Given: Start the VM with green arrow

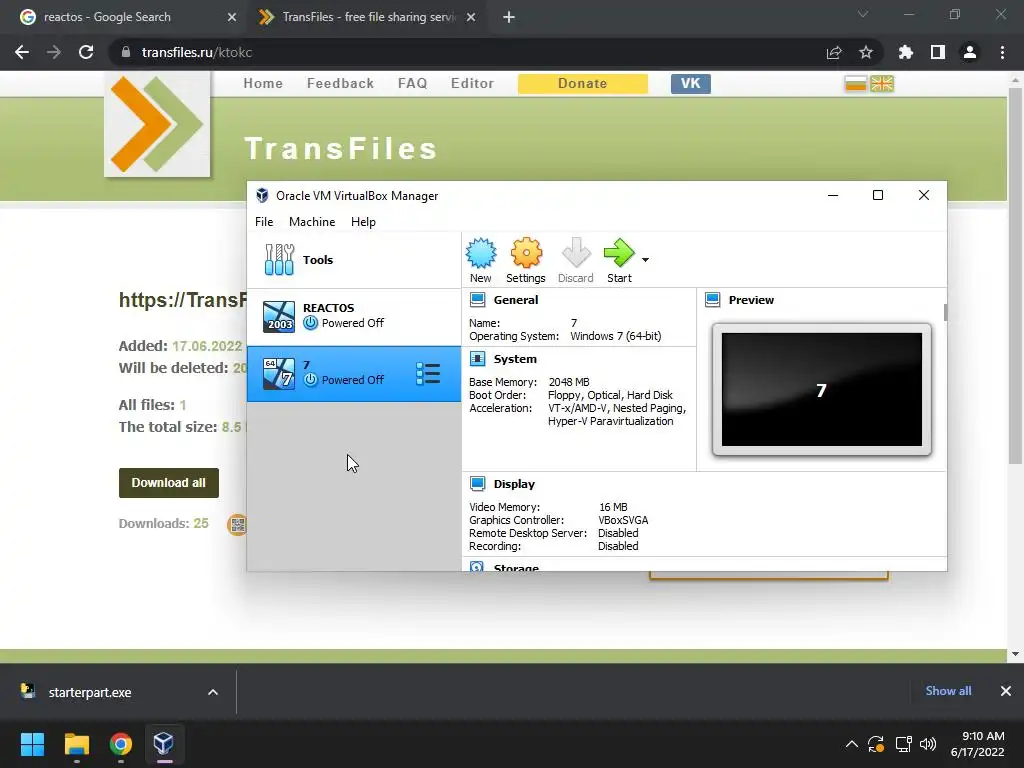Looking at the screenshot, I should click(619, 261).
